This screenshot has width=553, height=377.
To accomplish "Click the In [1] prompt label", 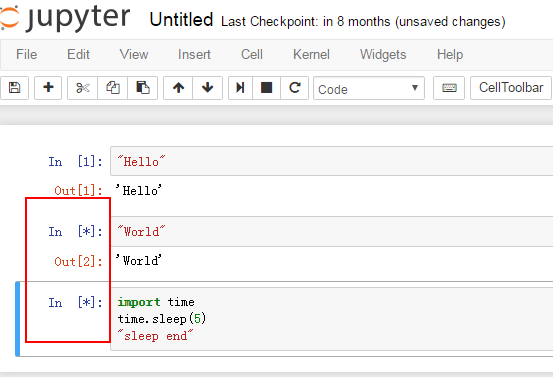I will pos(75,162).
